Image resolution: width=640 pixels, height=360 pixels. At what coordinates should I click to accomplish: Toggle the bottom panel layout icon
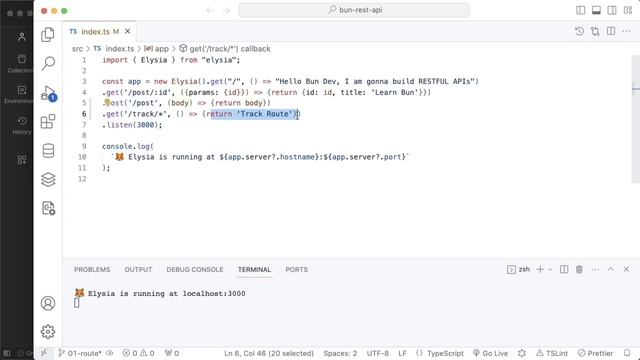click(x=596, y=10)
